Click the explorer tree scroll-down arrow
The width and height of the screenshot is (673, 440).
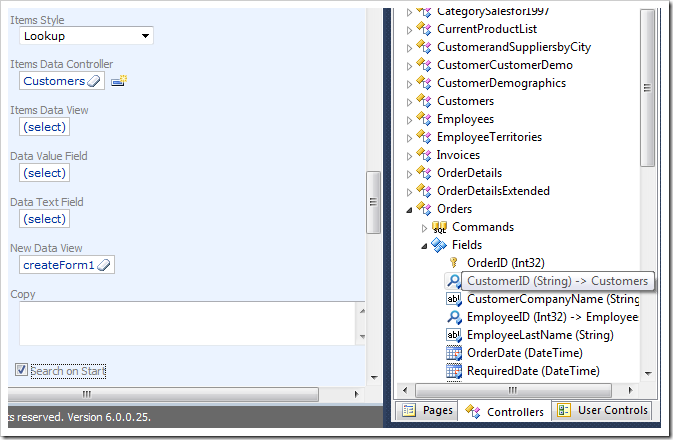[648, 373]
